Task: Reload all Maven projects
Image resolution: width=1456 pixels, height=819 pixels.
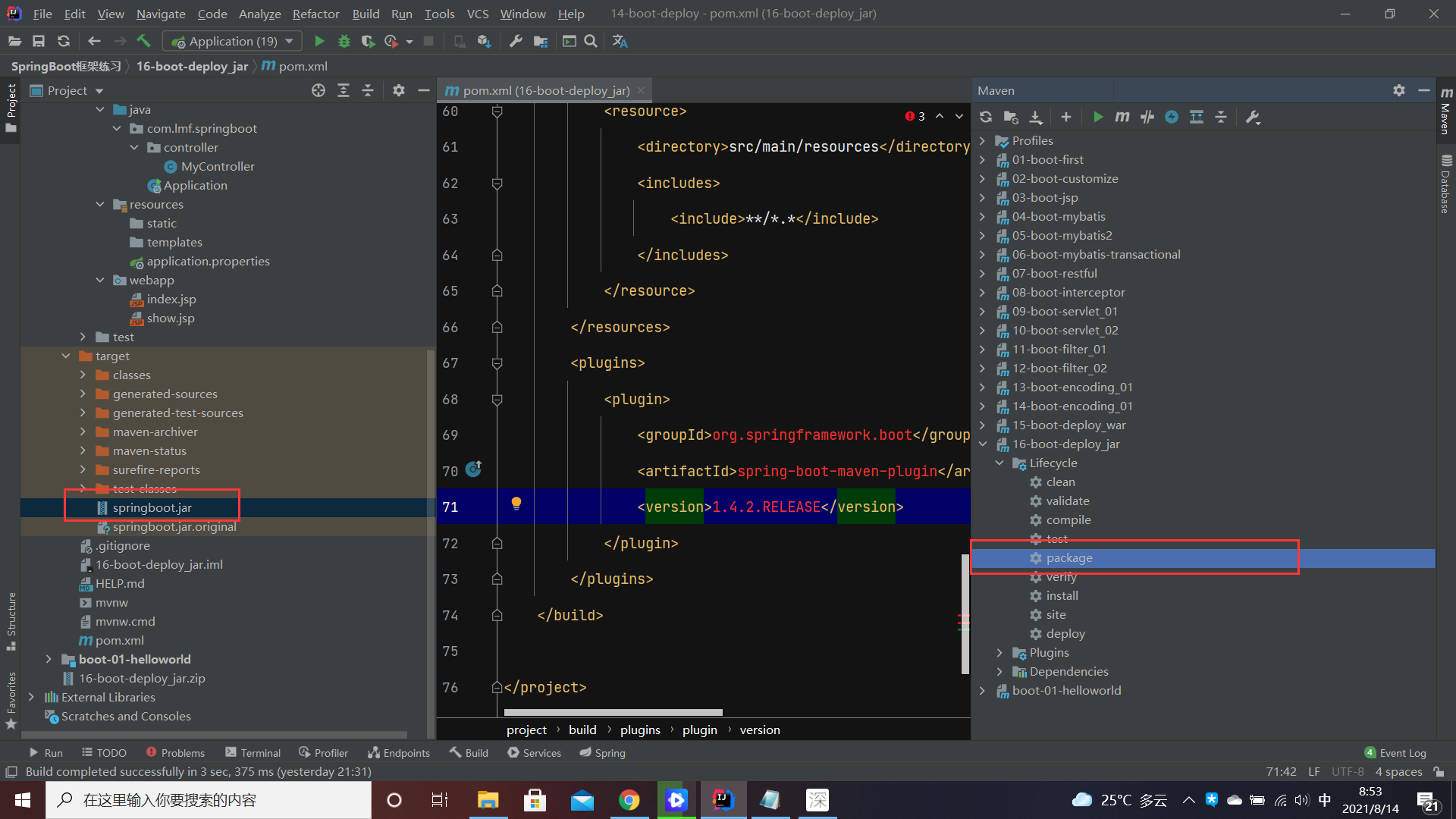Action: click(x=986, y=117)
